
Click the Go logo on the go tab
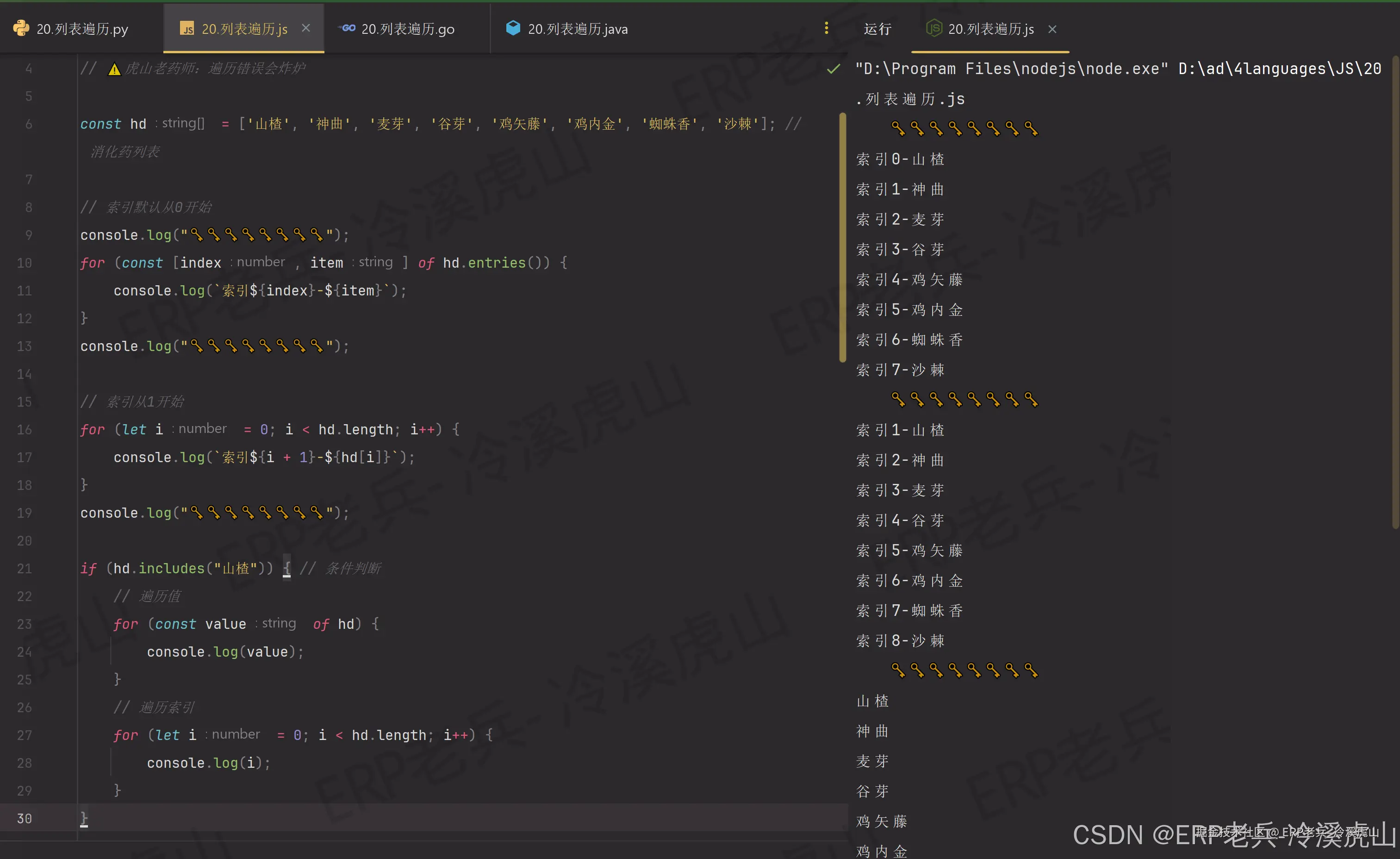[x=347, y=28]
